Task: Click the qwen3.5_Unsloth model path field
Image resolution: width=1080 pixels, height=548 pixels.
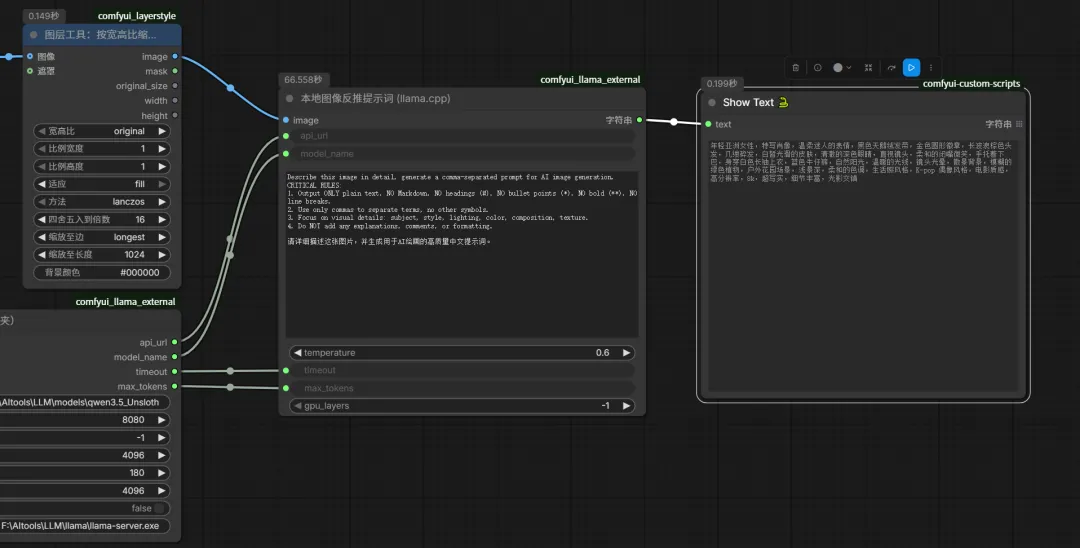Action: click(x=84, y=402)
